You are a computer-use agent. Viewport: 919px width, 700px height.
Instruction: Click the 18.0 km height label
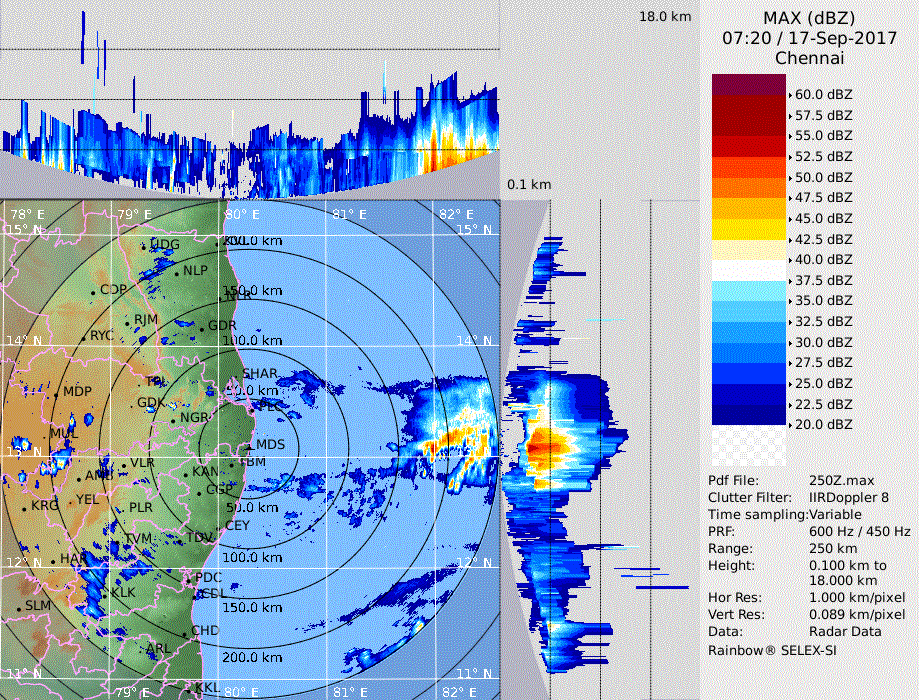(666, 16)
